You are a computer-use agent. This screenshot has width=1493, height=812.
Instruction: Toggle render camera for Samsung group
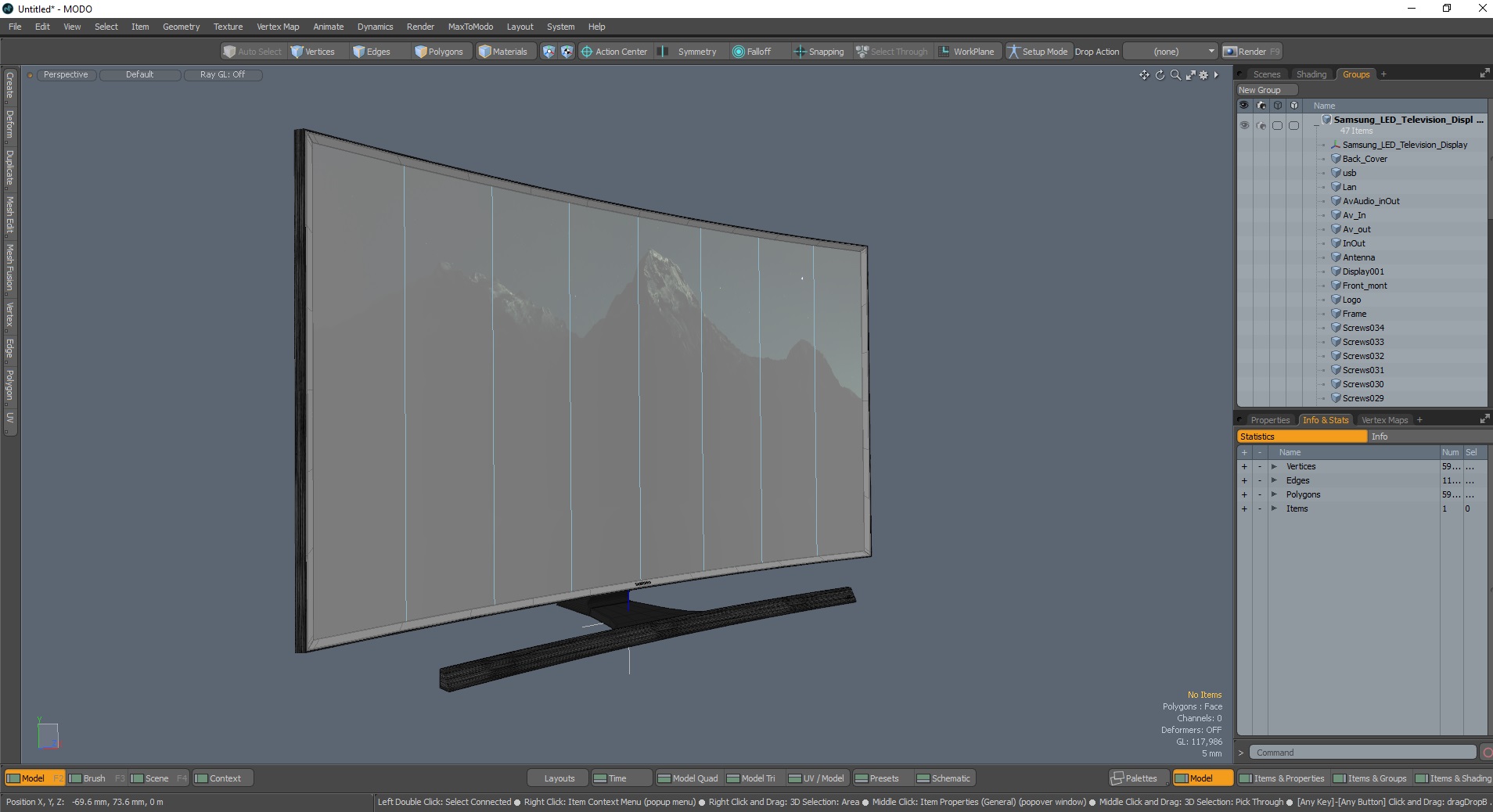tap(1261, 125)
